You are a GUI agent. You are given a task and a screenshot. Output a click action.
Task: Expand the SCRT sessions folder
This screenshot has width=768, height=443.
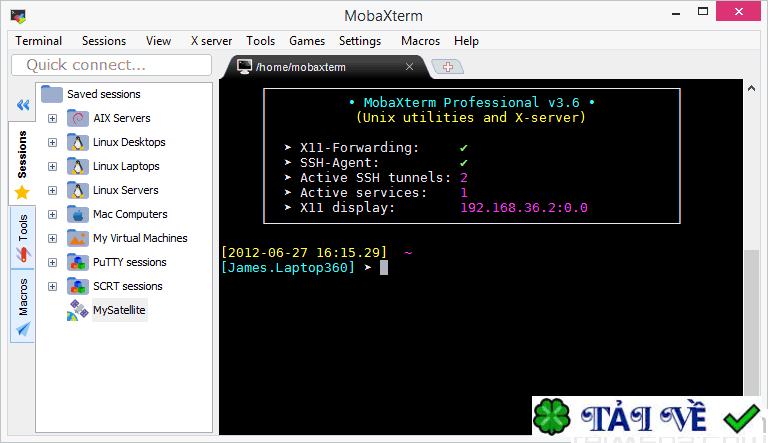52,286
